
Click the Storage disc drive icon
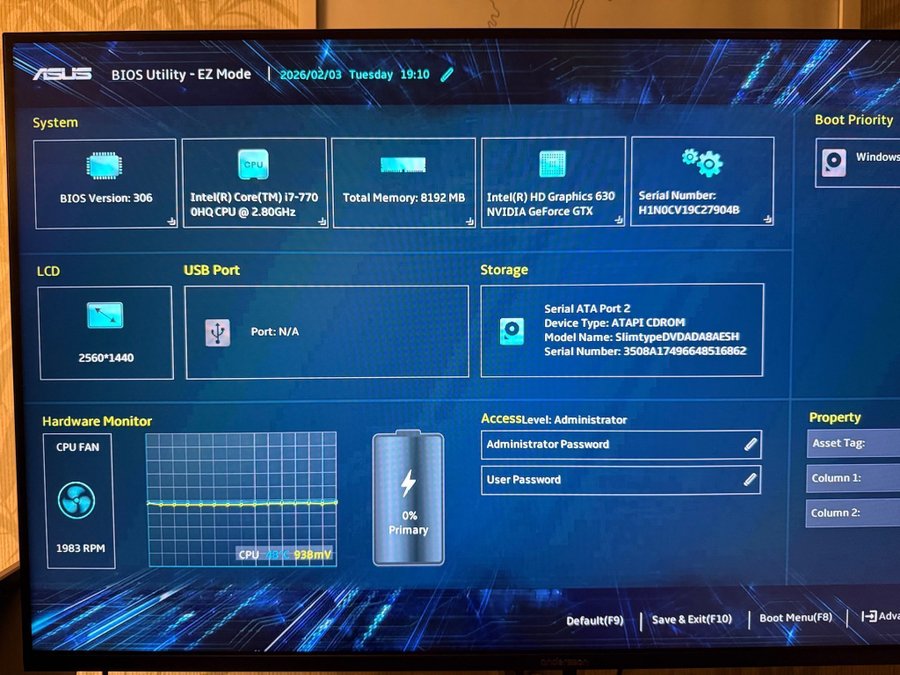point(512,331)
